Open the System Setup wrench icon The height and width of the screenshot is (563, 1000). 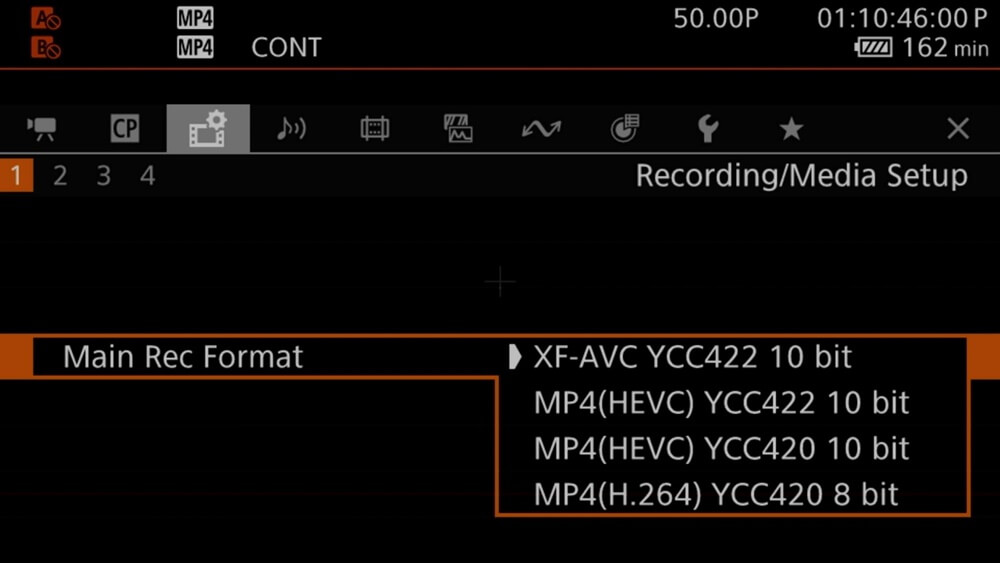[708, 129]
